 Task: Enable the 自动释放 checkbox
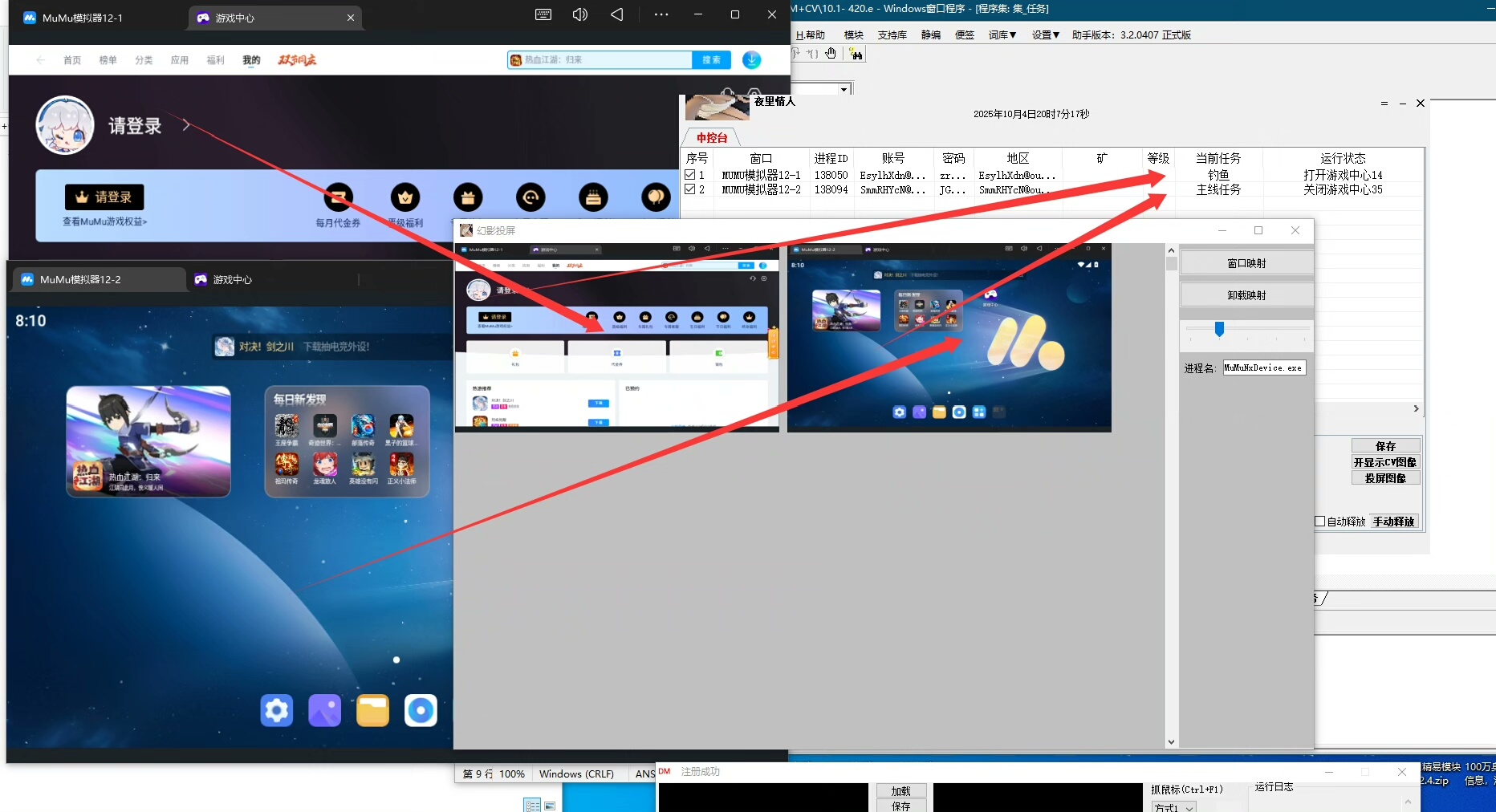coord(1320,522)
